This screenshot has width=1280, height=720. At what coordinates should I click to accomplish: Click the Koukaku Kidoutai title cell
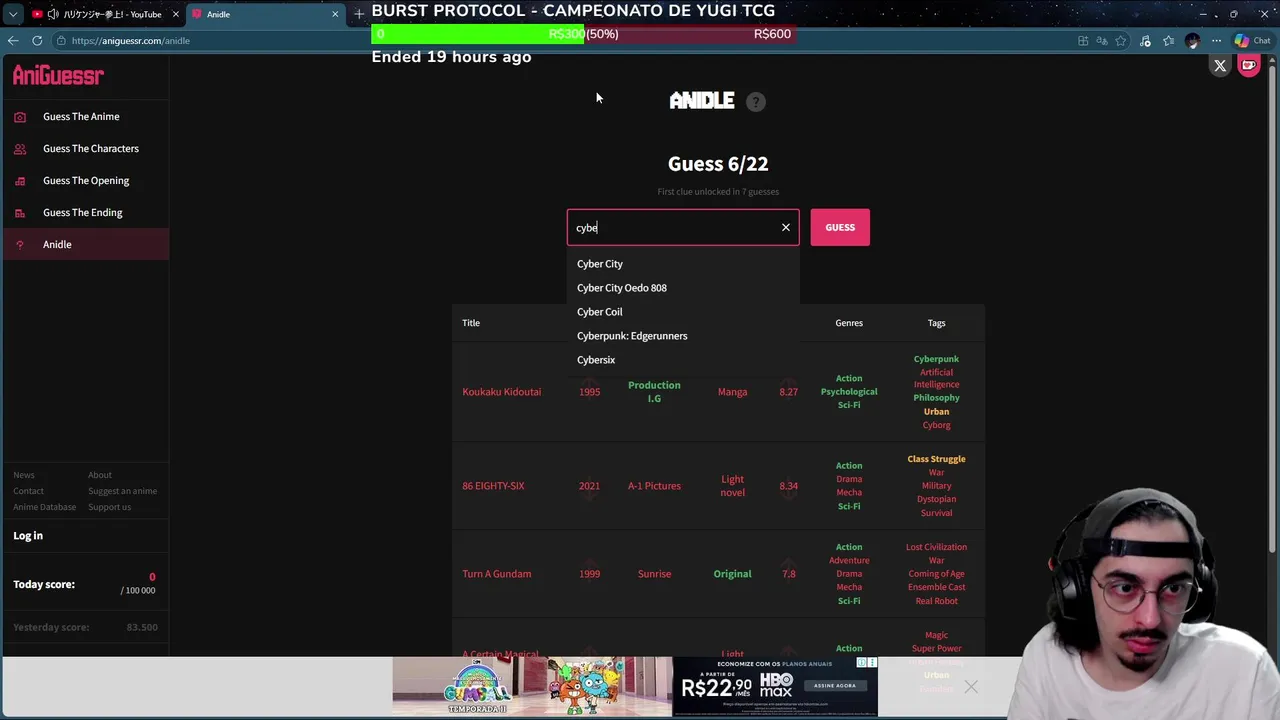[501, 392]
